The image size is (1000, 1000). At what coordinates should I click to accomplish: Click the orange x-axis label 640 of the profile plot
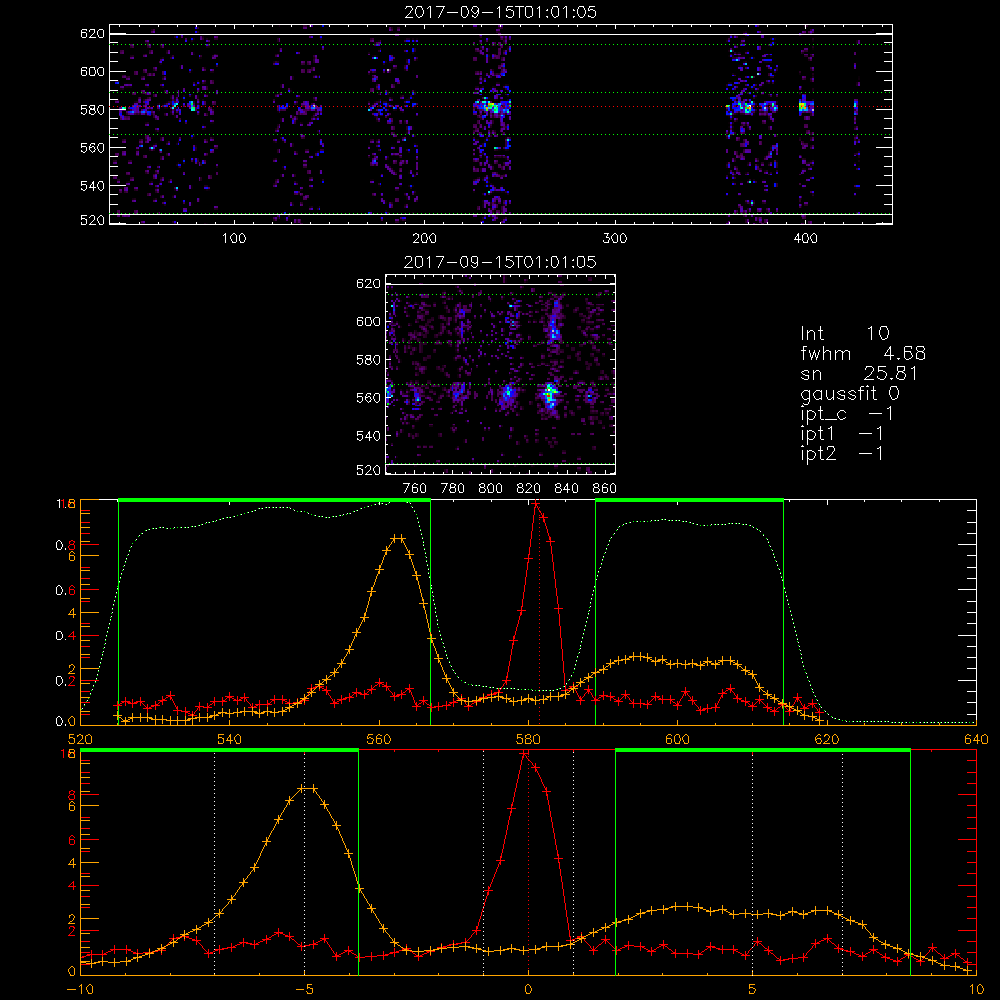click(x=976, y=739)
